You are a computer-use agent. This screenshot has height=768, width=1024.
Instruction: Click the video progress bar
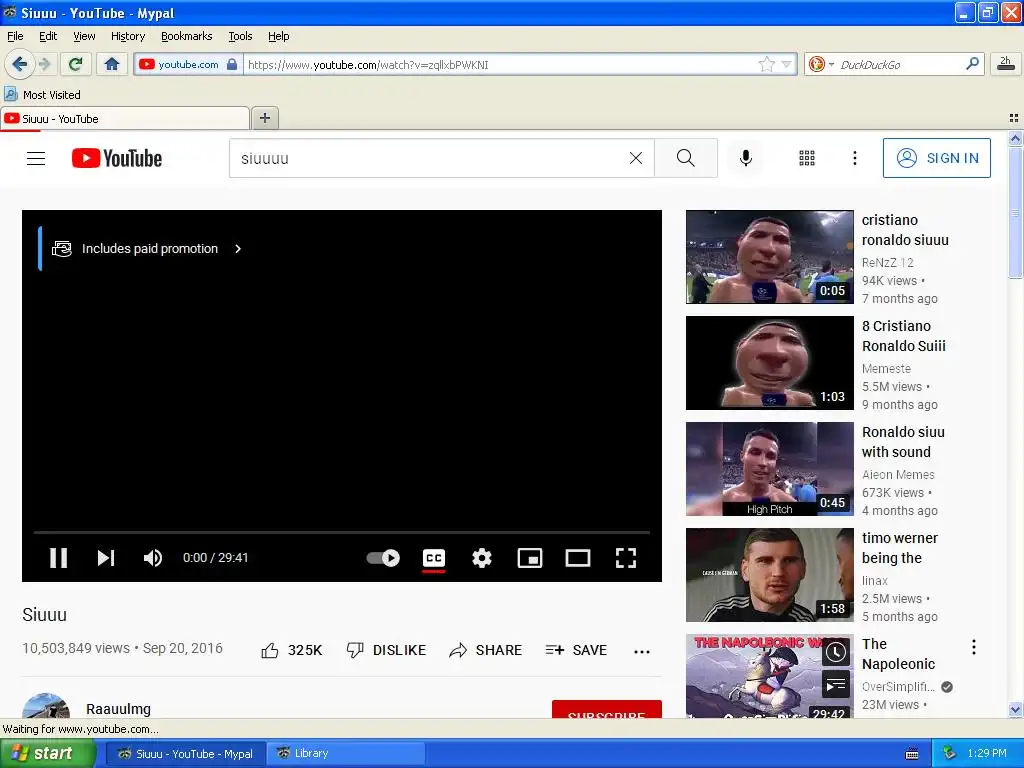point(342,533)
